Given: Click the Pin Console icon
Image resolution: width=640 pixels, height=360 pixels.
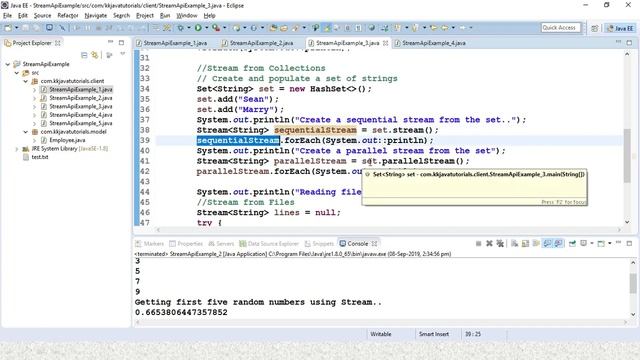Looking at the screenshot, I should [572, 244].
